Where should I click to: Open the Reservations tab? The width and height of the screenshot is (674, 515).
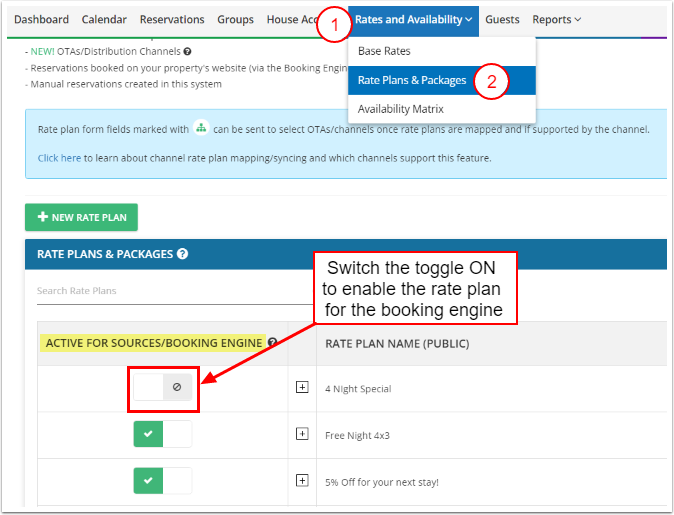pos(172,20)
